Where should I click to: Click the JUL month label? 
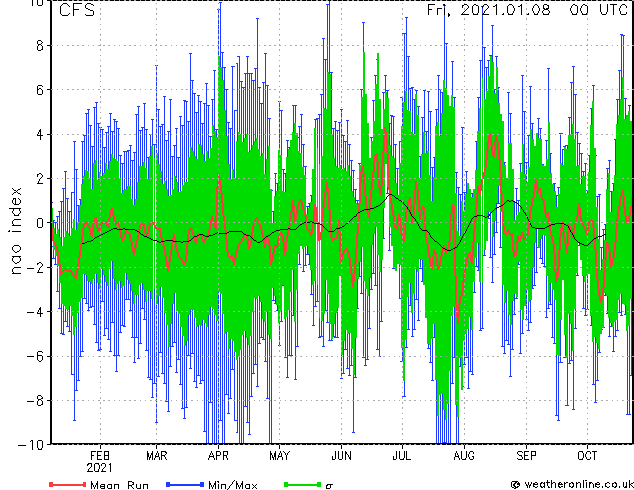pyautogui.click(x=402, y=456)
